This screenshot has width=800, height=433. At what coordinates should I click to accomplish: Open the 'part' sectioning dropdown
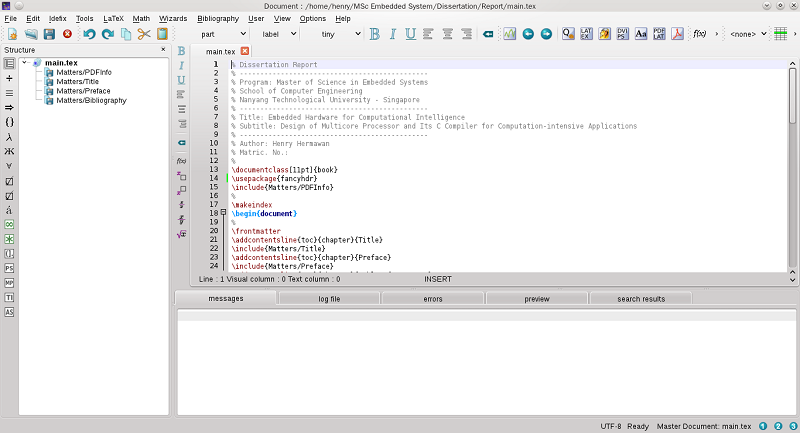click(x=214, y=34)
